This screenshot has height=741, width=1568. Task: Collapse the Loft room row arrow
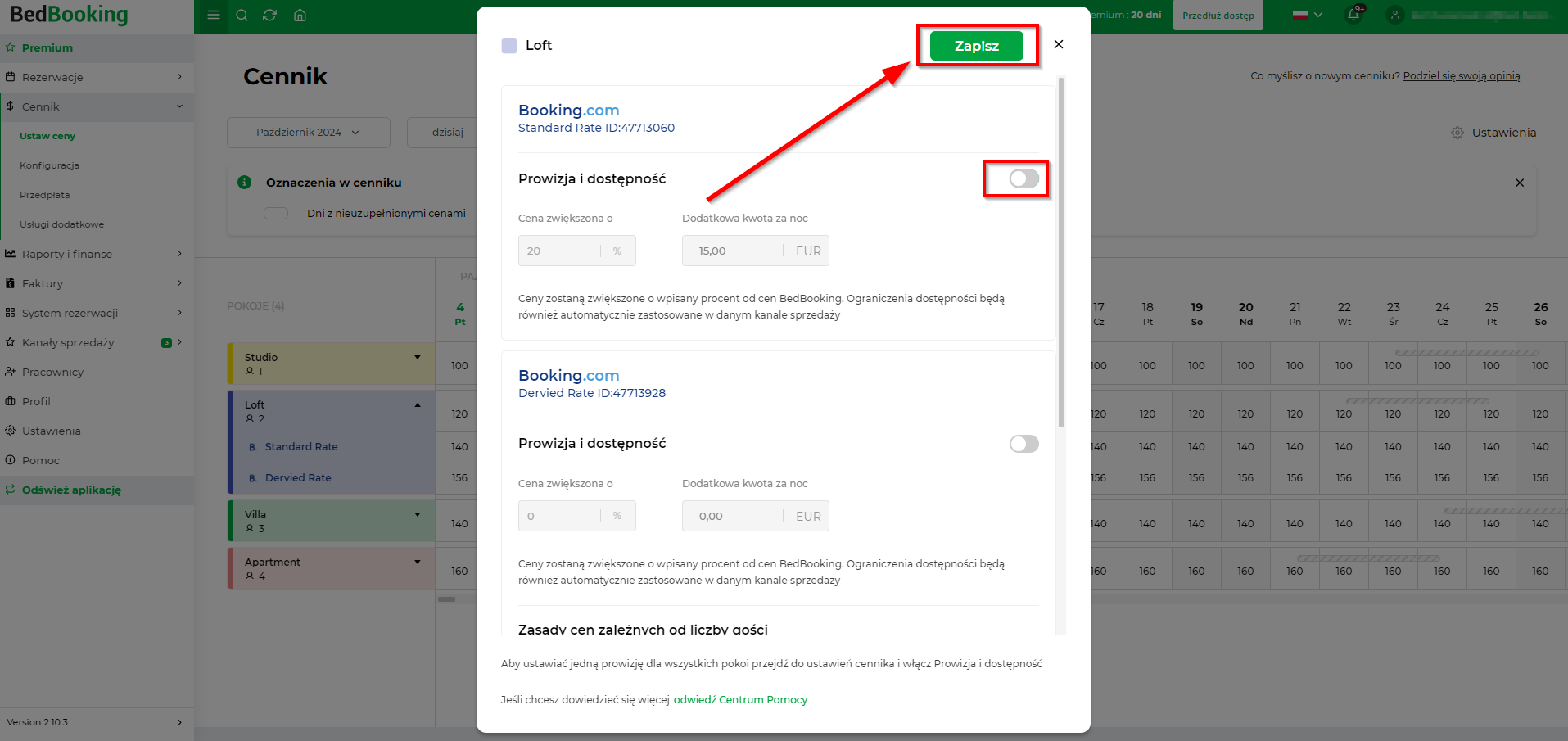tap(418, 404)
